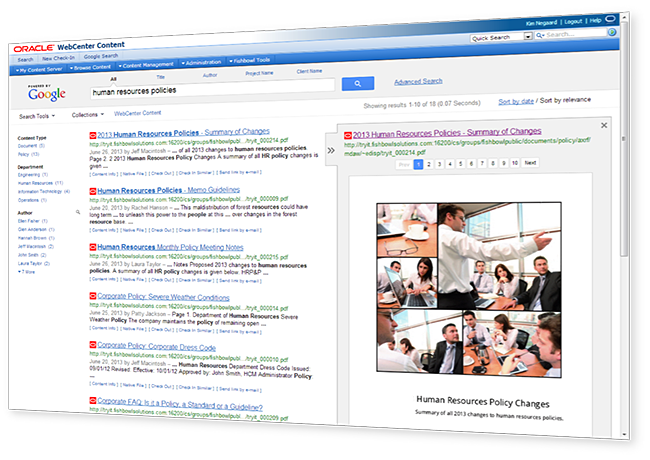Switch to the New Check-In tab

coord(58,58)
